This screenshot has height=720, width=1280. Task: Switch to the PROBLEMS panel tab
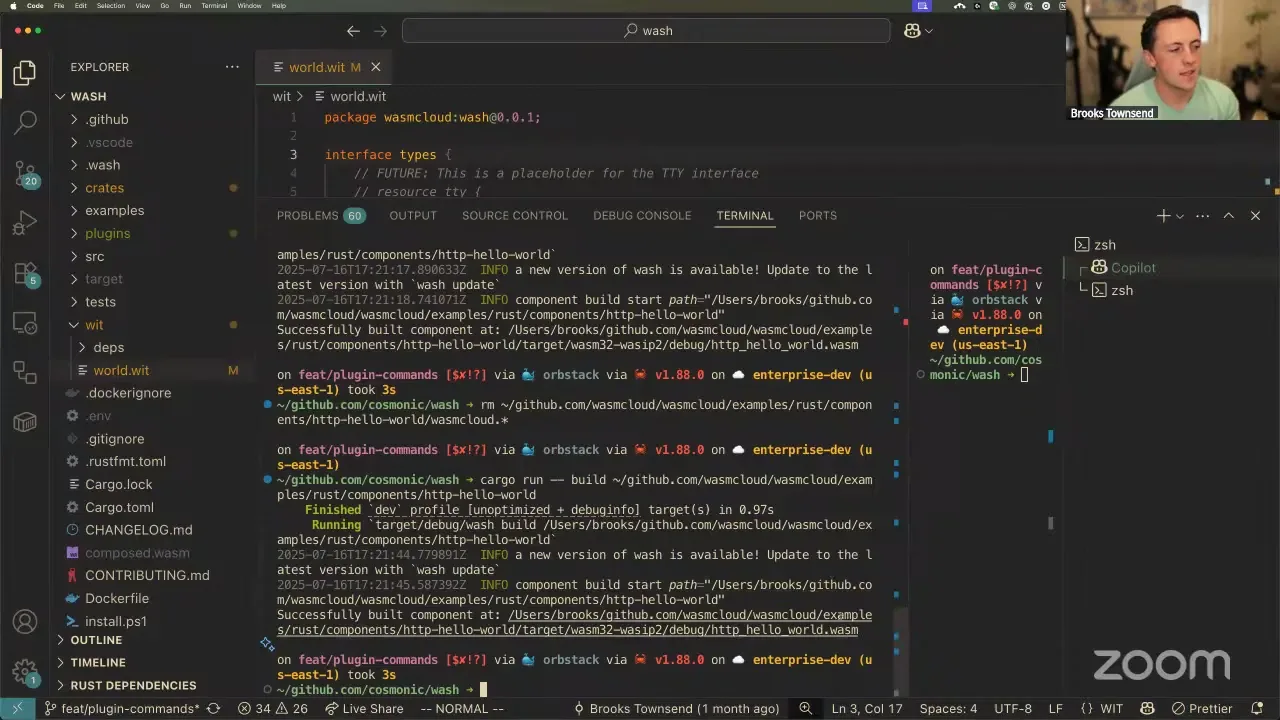pos(321,216)
